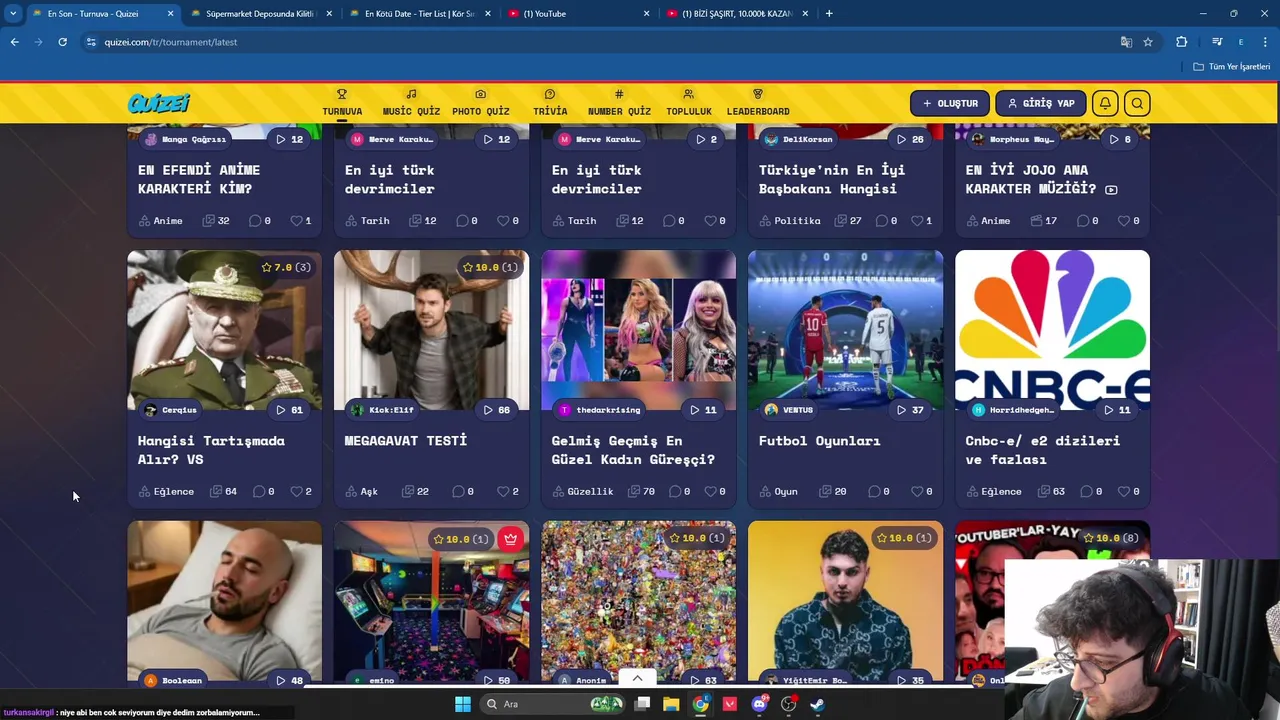Open the browser extensions icon

pos(1182,42)
